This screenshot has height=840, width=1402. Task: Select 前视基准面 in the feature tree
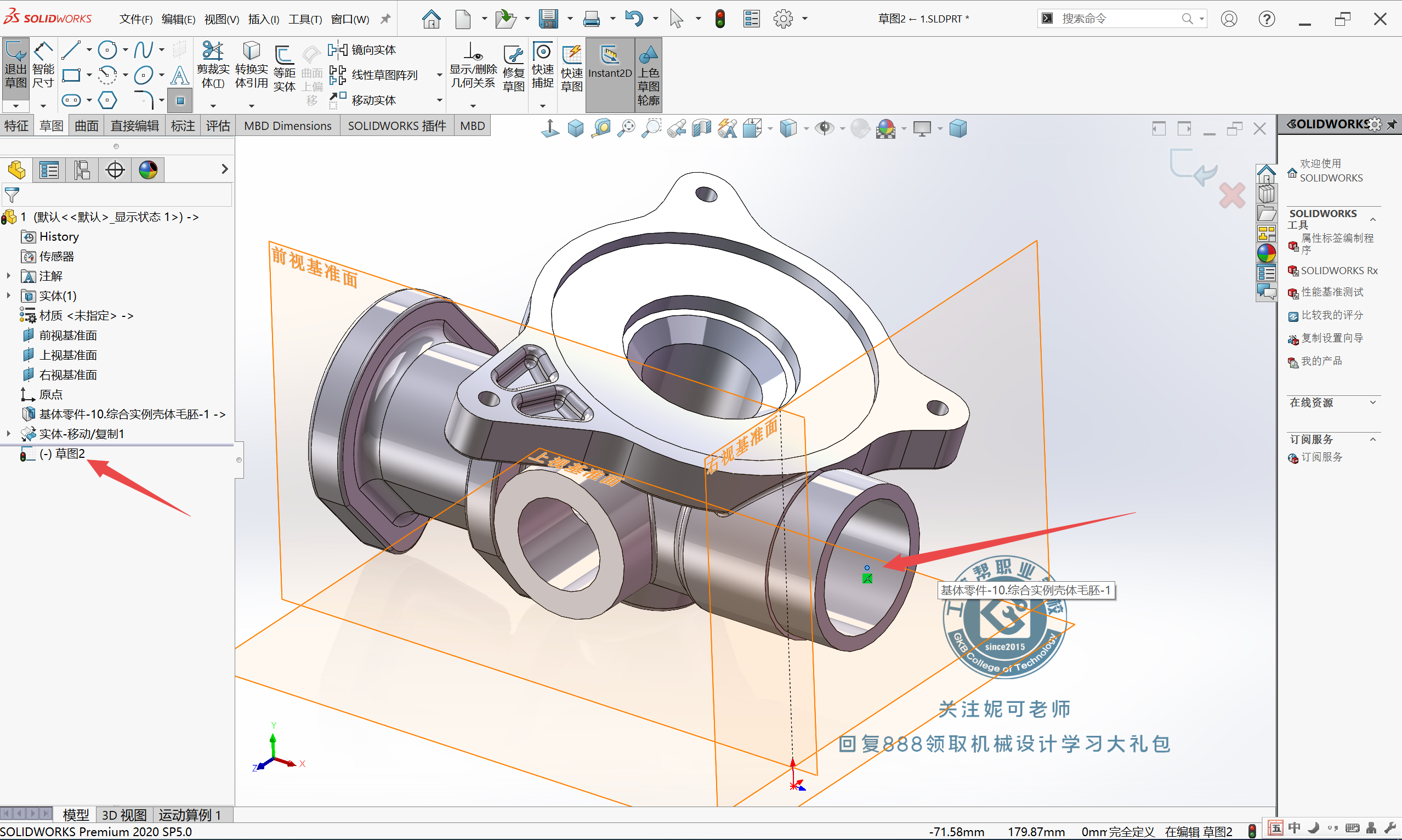(68, 335)
